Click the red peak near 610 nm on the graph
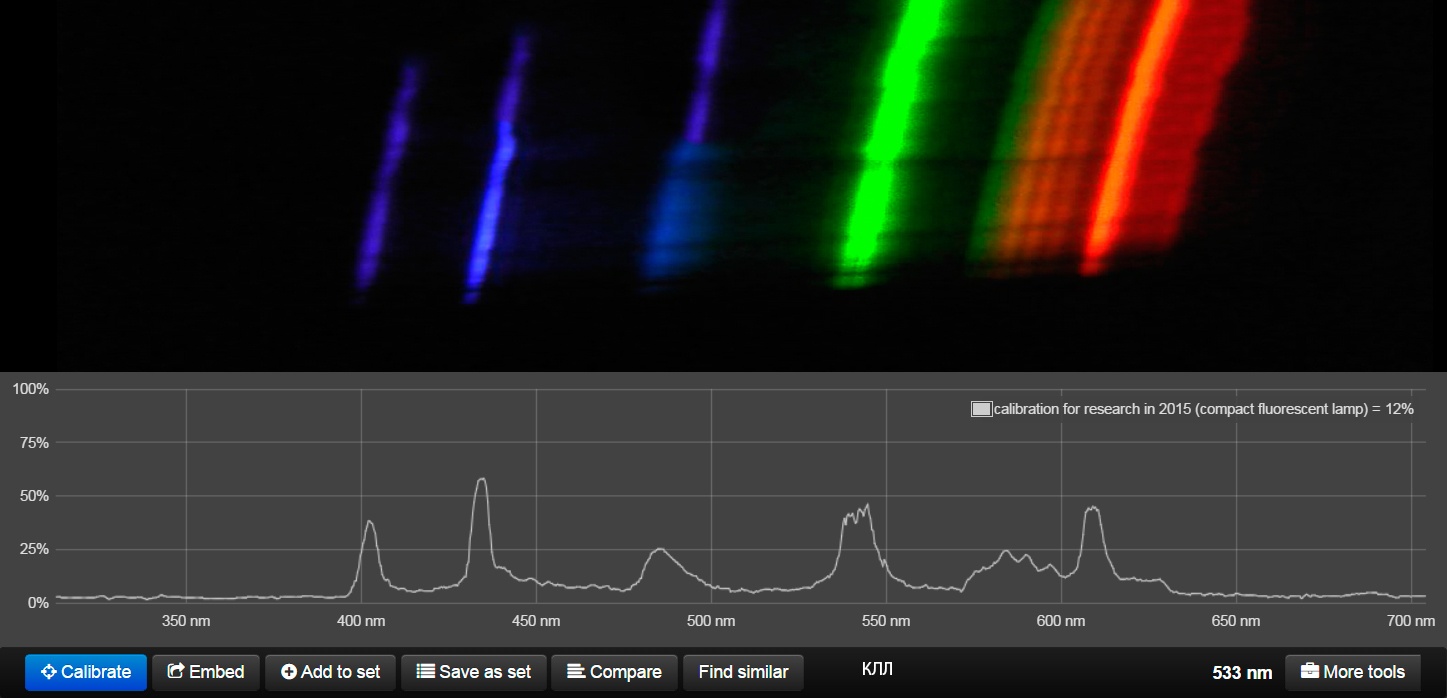 (x=1092, y=509)
